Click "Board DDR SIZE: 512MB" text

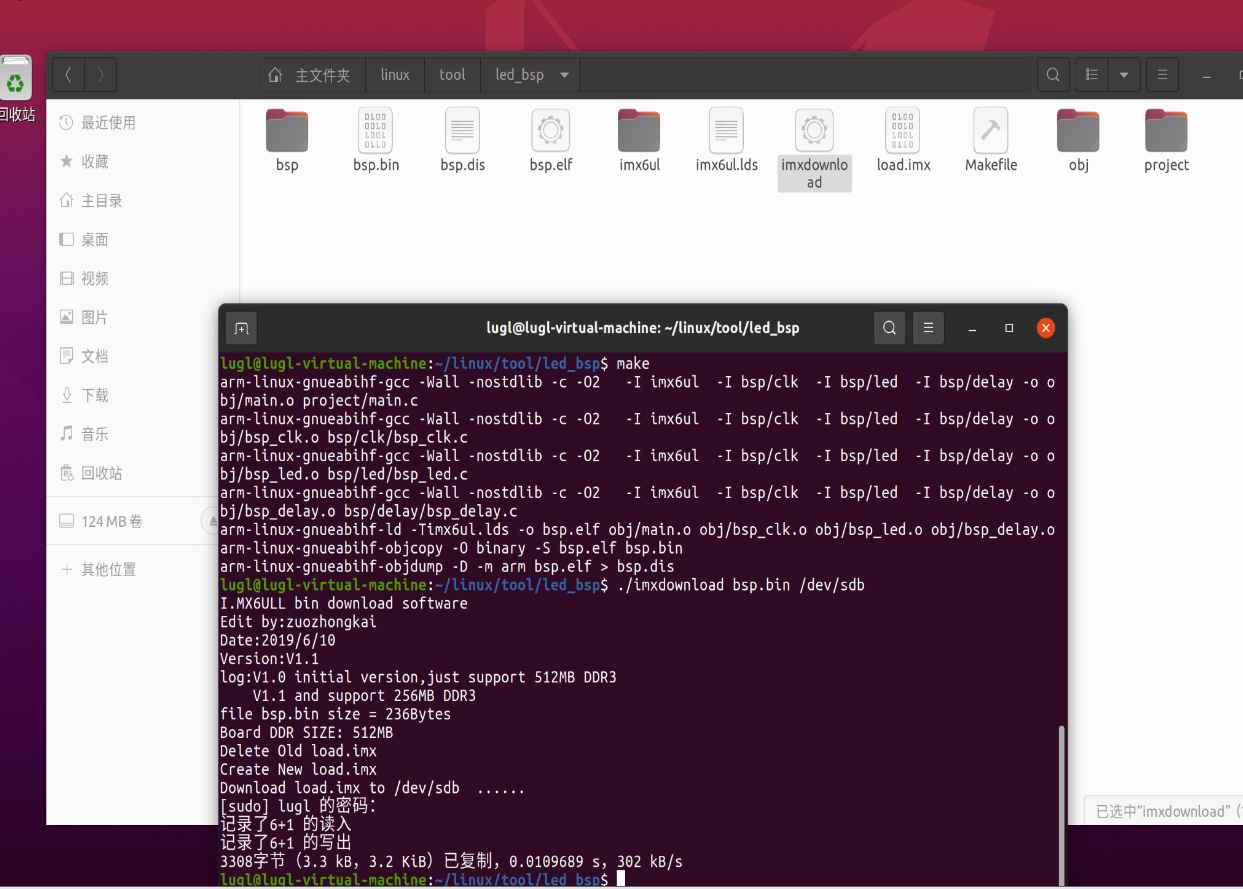tap(306, 733)
